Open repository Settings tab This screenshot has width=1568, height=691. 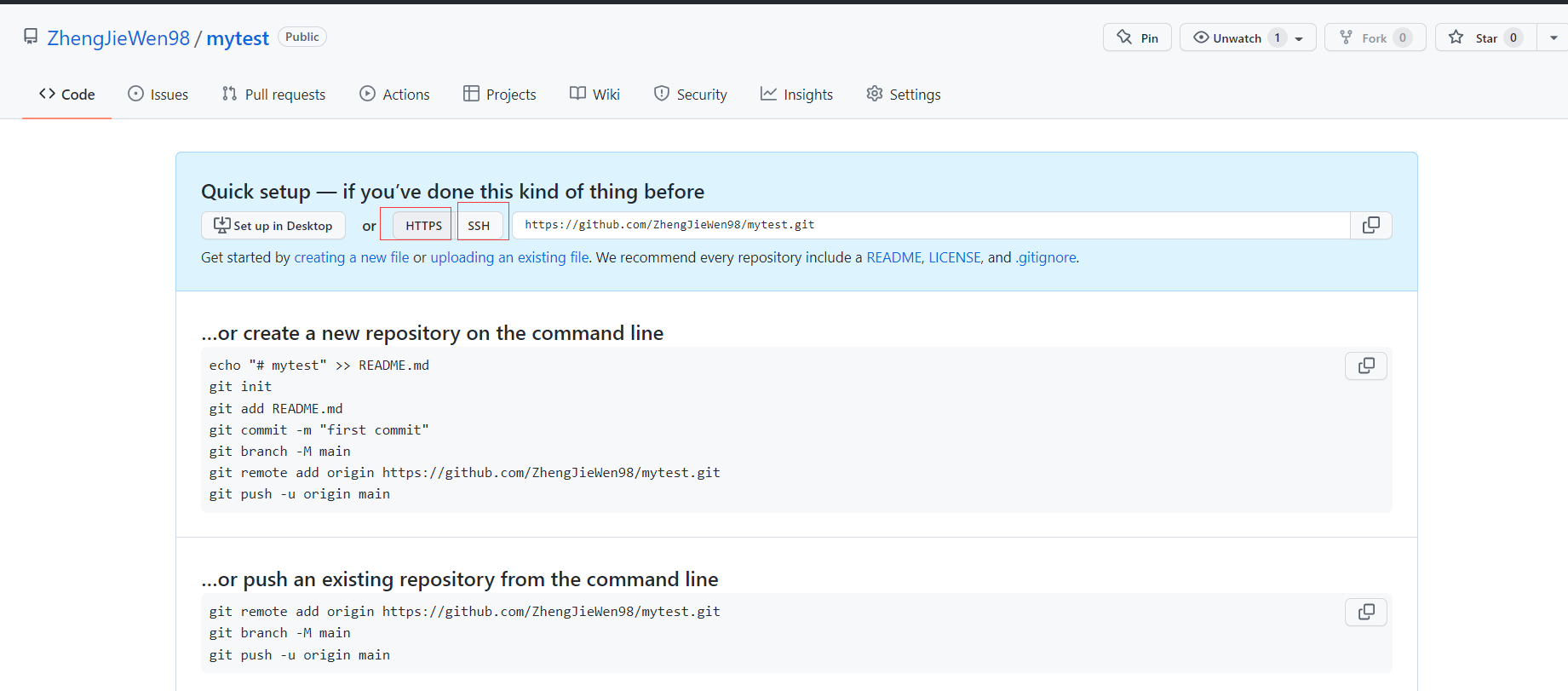click(x=903, y=95)
